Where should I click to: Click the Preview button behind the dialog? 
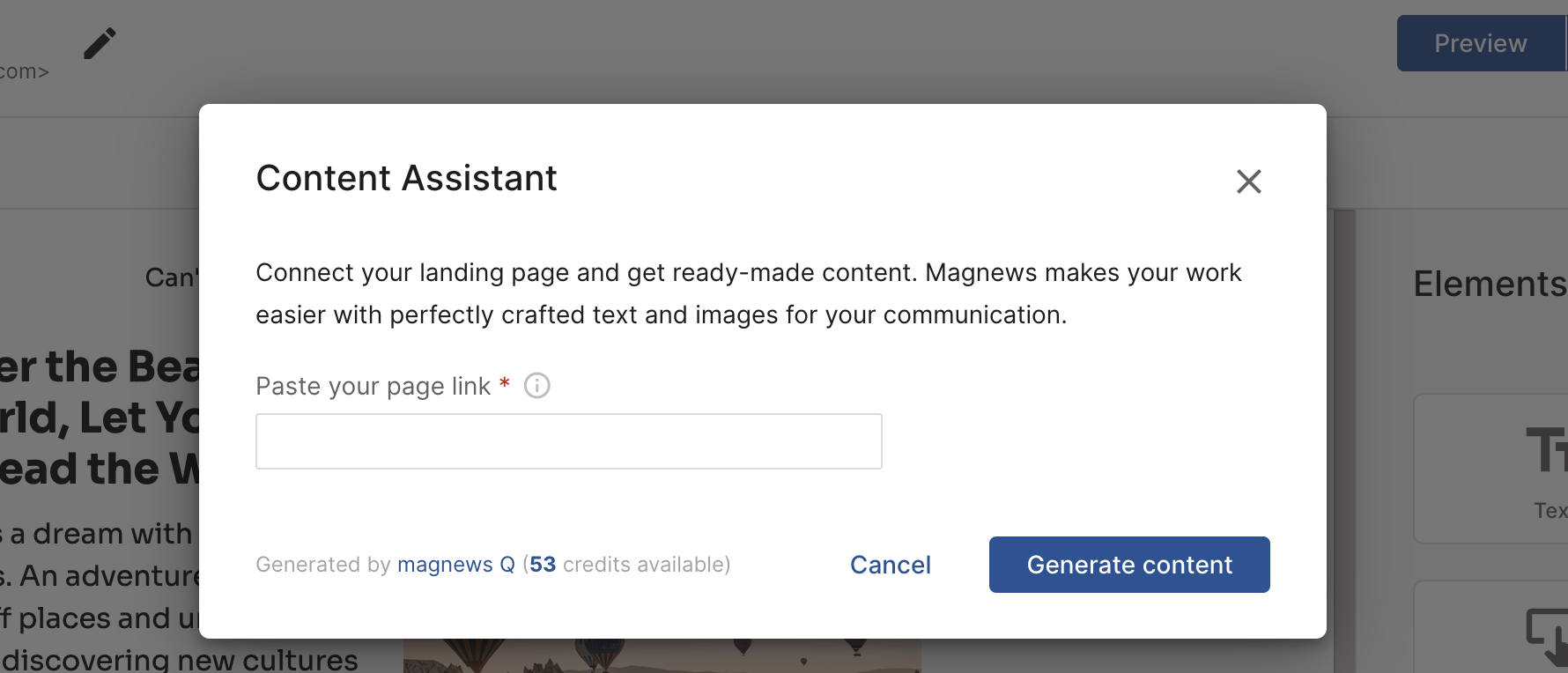tap(1481, 43)
